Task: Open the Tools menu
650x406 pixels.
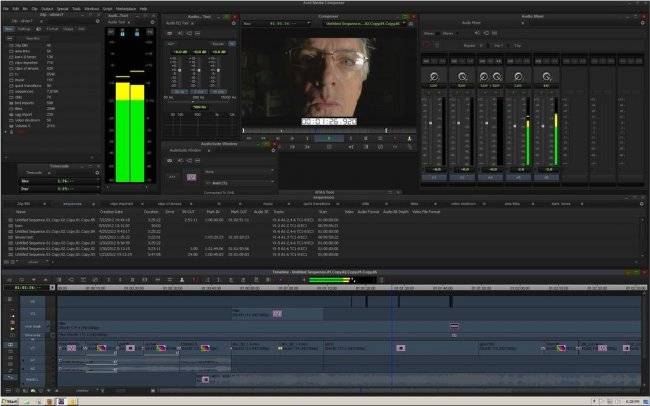Action: point(76,9)
